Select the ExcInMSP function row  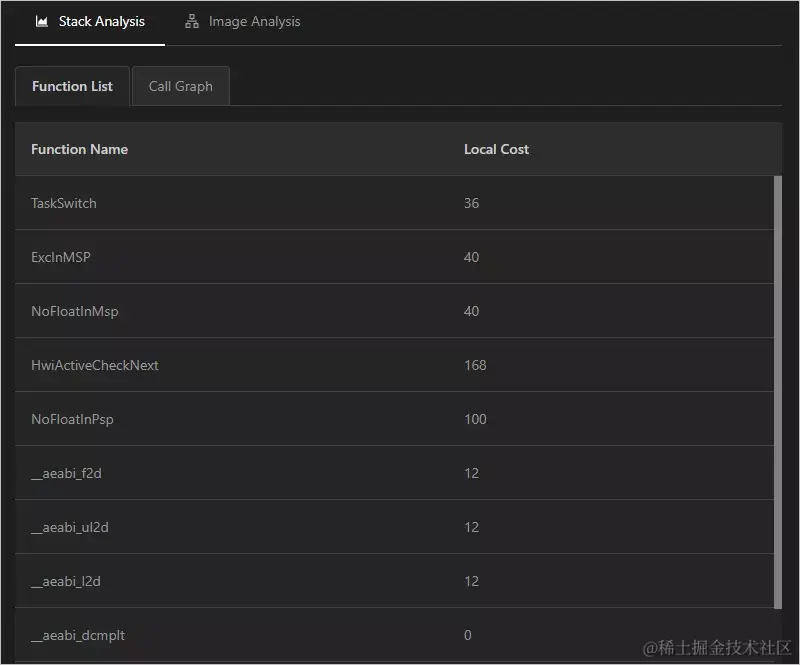pyautogui.click(x=394, y=257)
